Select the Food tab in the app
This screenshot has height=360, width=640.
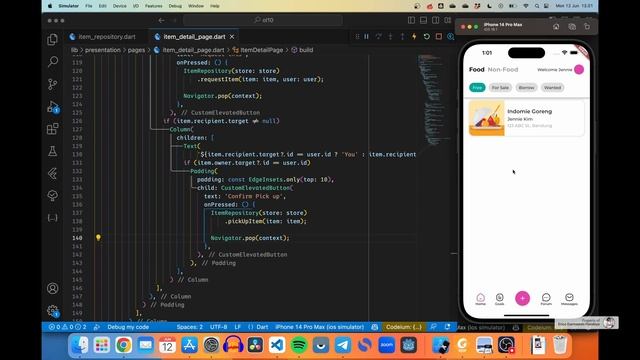pyautogui.click(x=476, y=69)
